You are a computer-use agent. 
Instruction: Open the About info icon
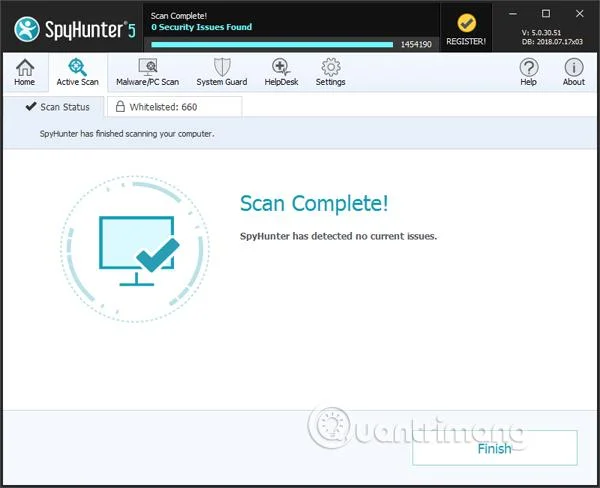point(574,72)
